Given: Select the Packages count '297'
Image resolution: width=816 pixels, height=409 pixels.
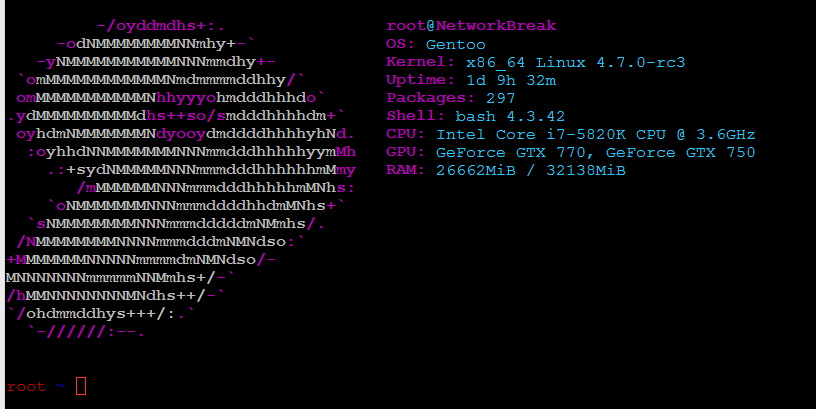Looking at the screenshot, I should click(x=501, y=98).
